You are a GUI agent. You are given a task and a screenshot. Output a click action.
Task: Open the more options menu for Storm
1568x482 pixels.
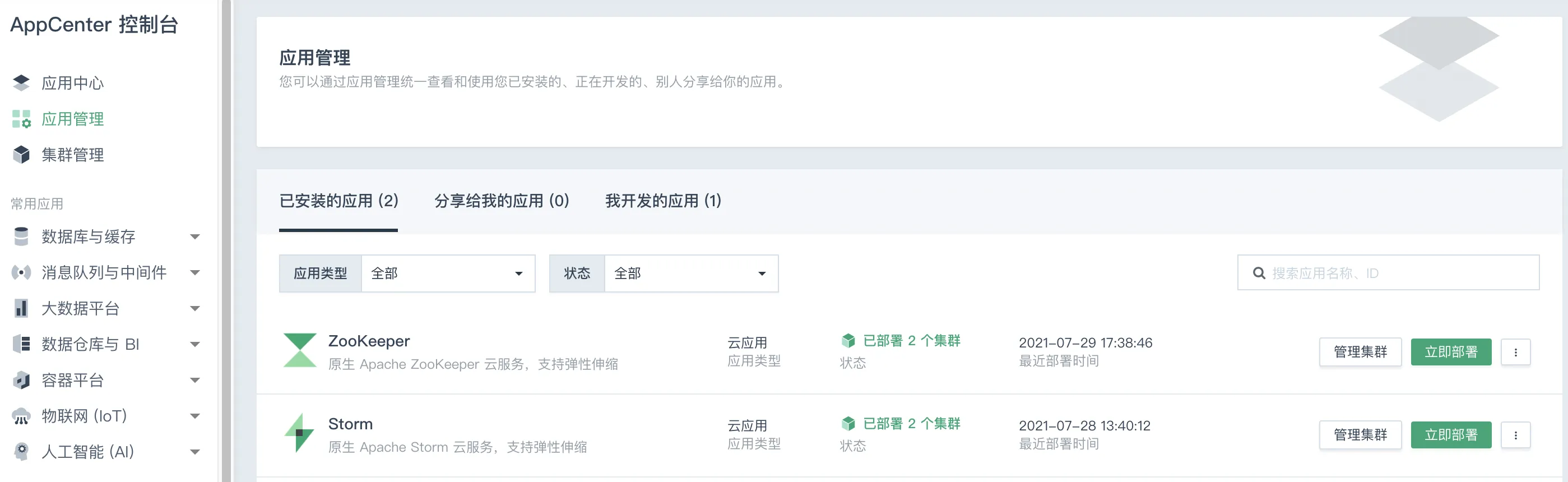pyautogui.click(x=1515, y=434)
